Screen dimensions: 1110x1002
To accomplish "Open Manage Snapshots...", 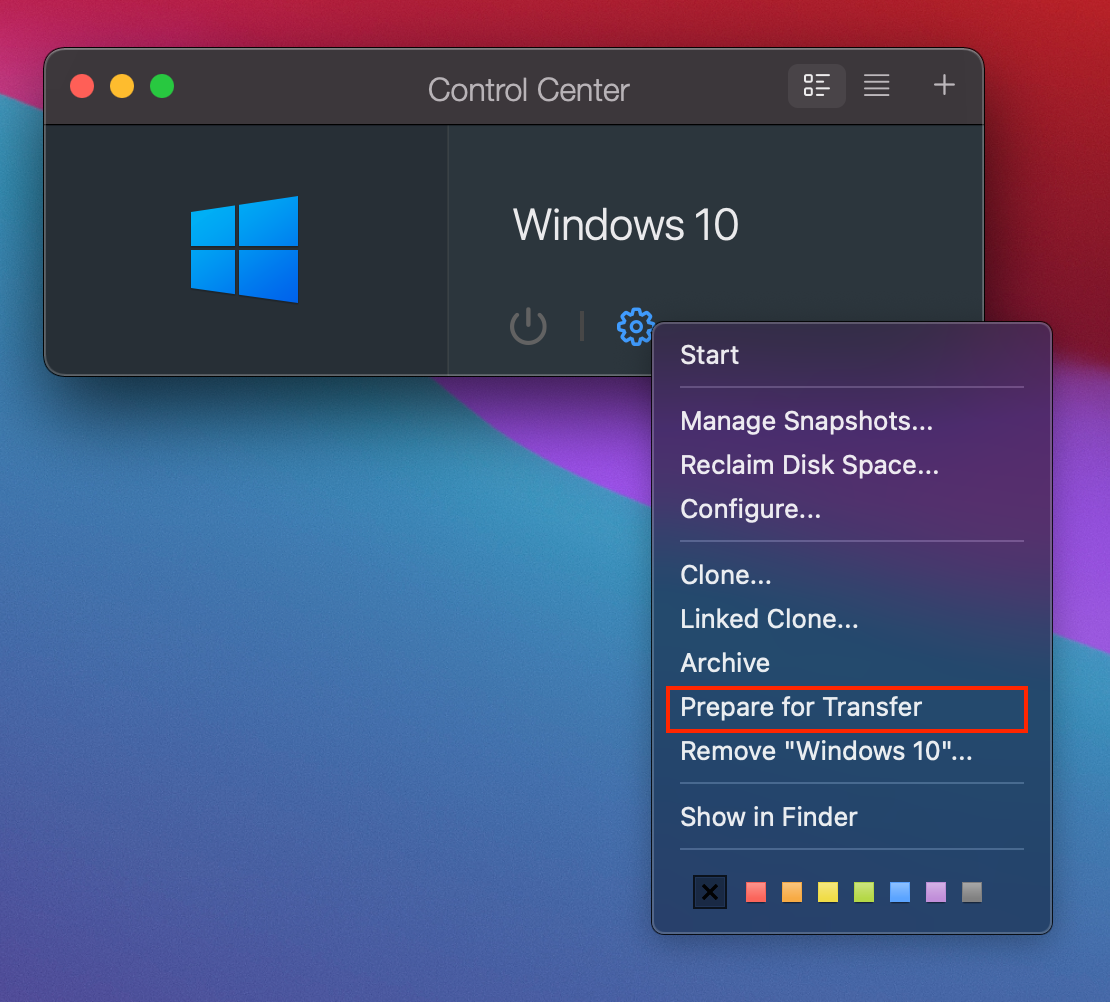I will pyautogui.click(x=806, y=421).
